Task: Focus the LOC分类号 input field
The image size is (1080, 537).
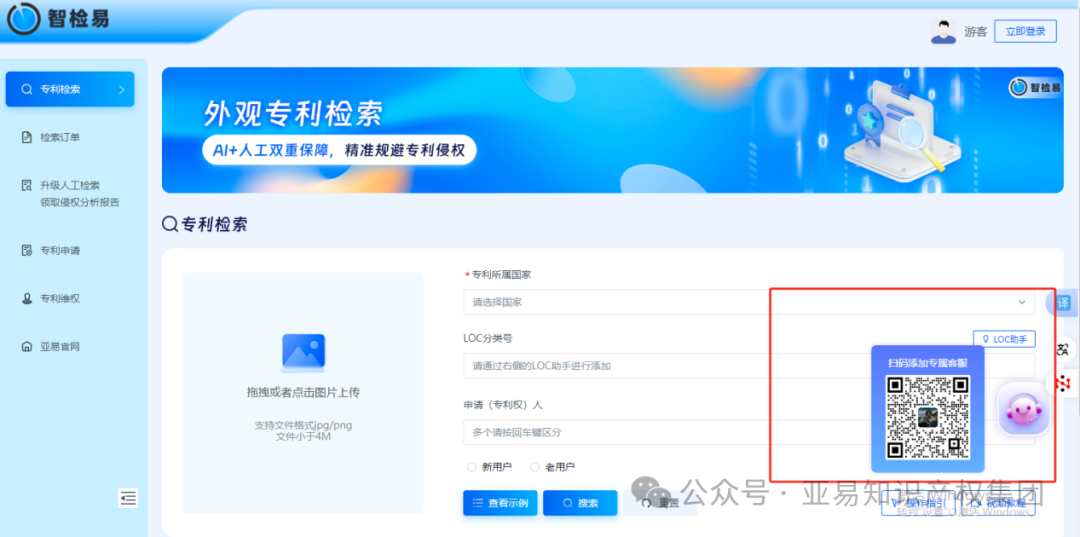Action: (x=749, y=366)
